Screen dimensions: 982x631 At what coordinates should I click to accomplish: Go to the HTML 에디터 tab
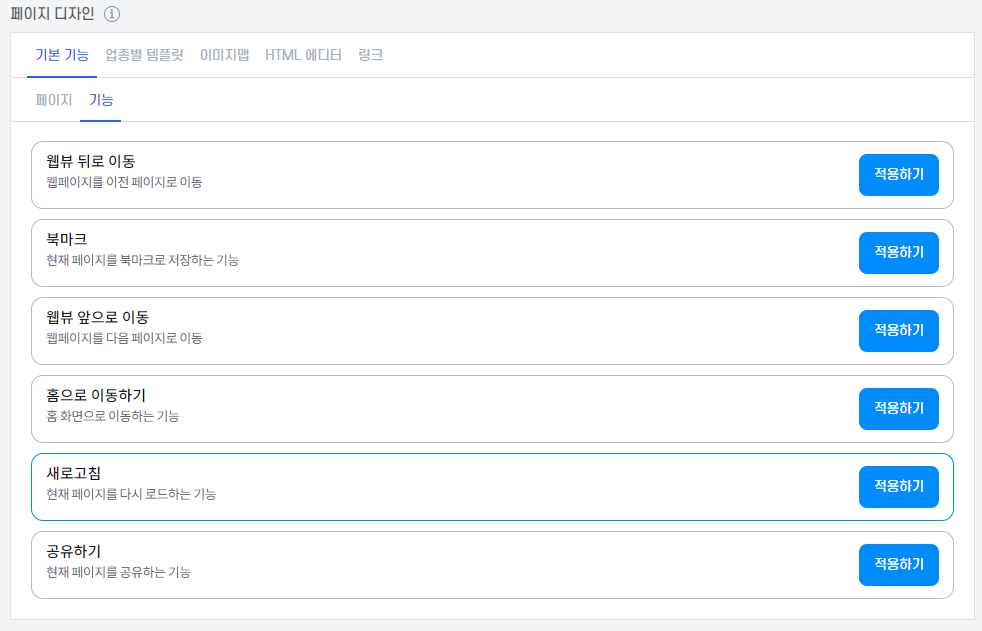303,55
